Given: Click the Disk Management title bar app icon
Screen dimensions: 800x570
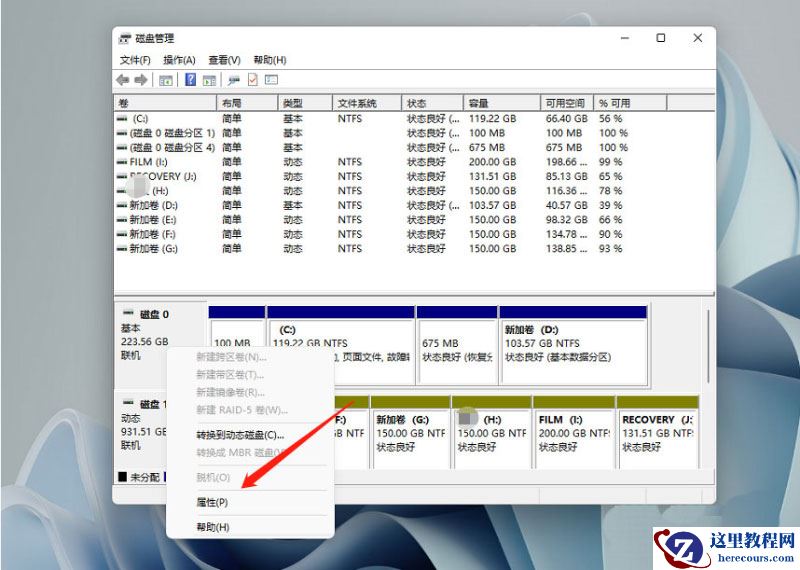Looking at the screenshot, I should pyautogui.click(x=125, y=38).
